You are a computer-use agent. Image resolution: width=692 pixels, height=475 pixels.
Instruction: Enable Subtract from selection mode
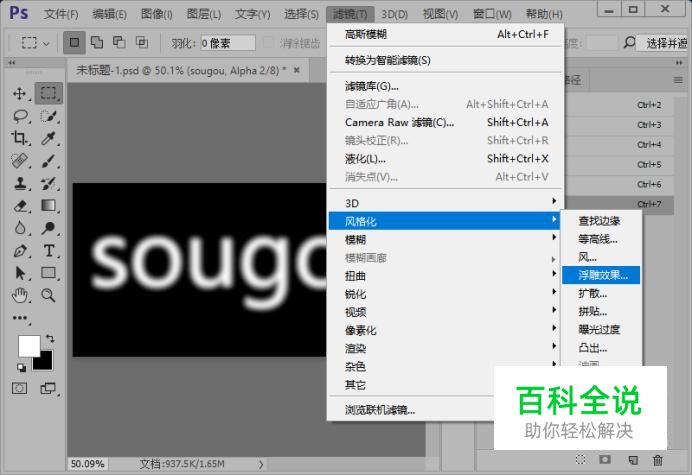(x=119, y=42)
